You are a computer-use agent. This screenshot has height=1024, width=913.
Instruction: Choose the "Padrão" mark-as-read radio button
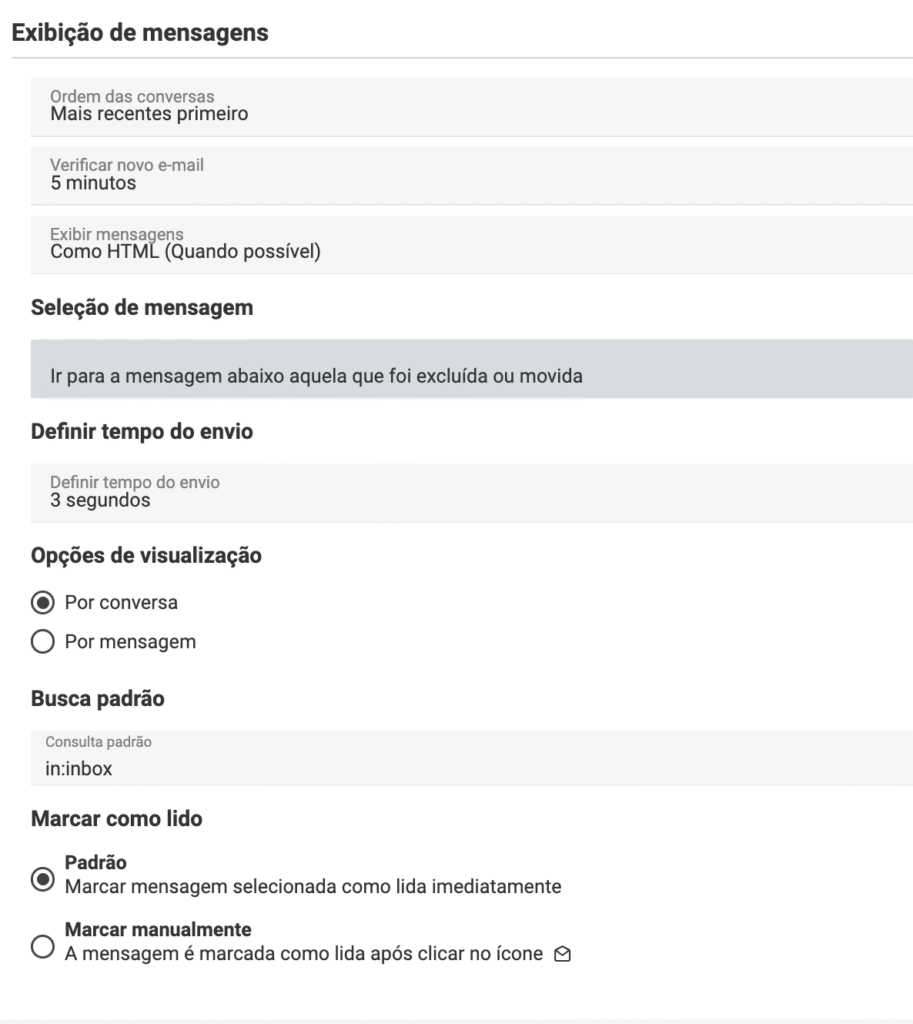pos(42,880)
